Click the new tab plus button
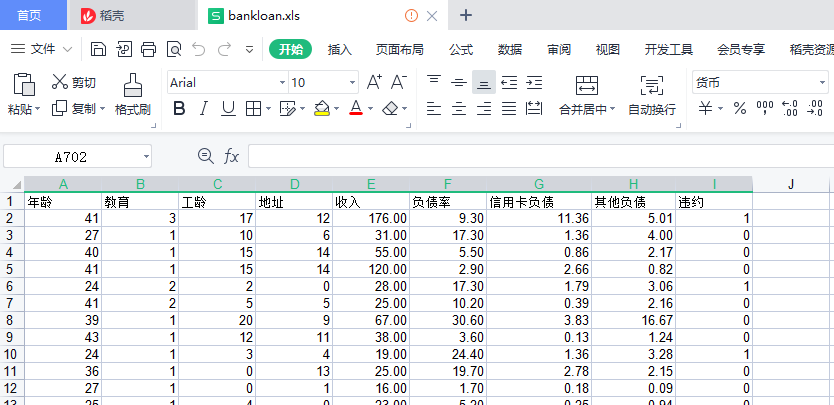Screen dimensions: 834x405 [465, 15]
